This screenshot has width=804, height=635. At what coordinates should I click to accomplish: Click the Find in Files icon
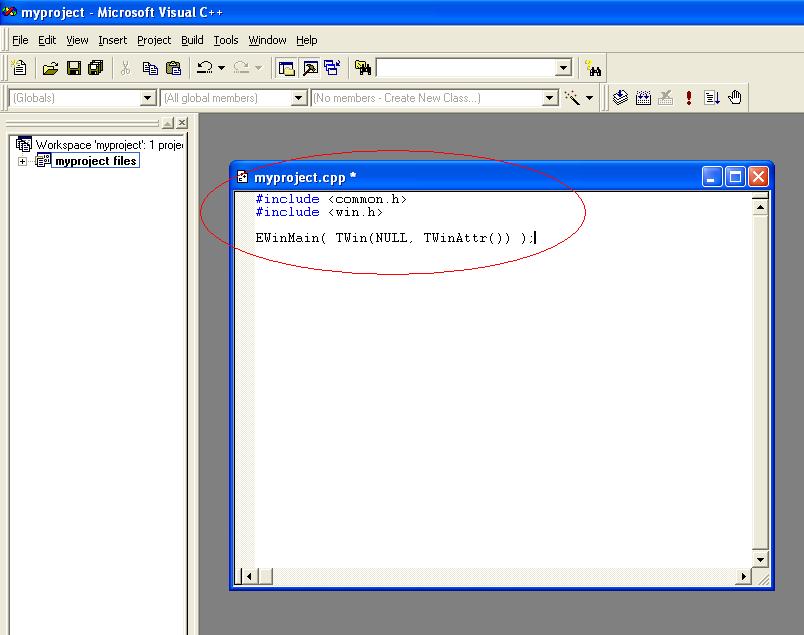click(363, 68)
